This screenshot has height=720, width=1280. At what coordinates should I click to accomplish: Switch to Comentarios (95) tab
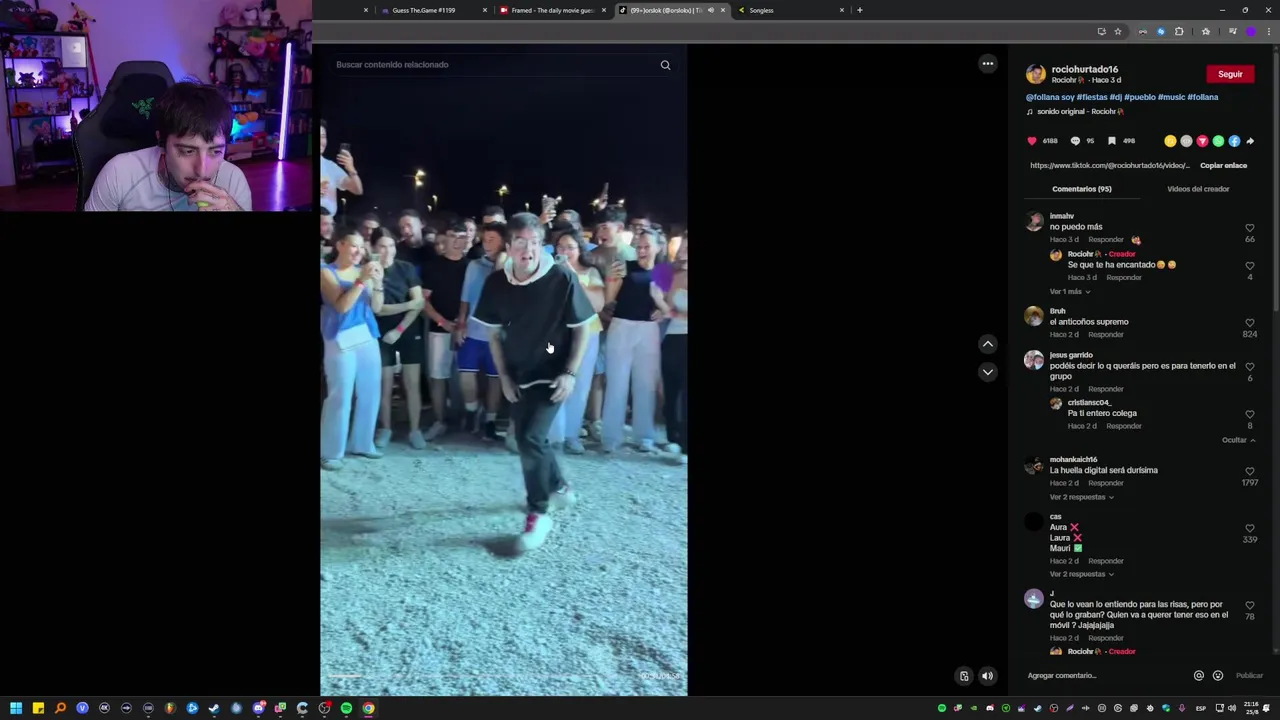click(x=1081, y=189)
